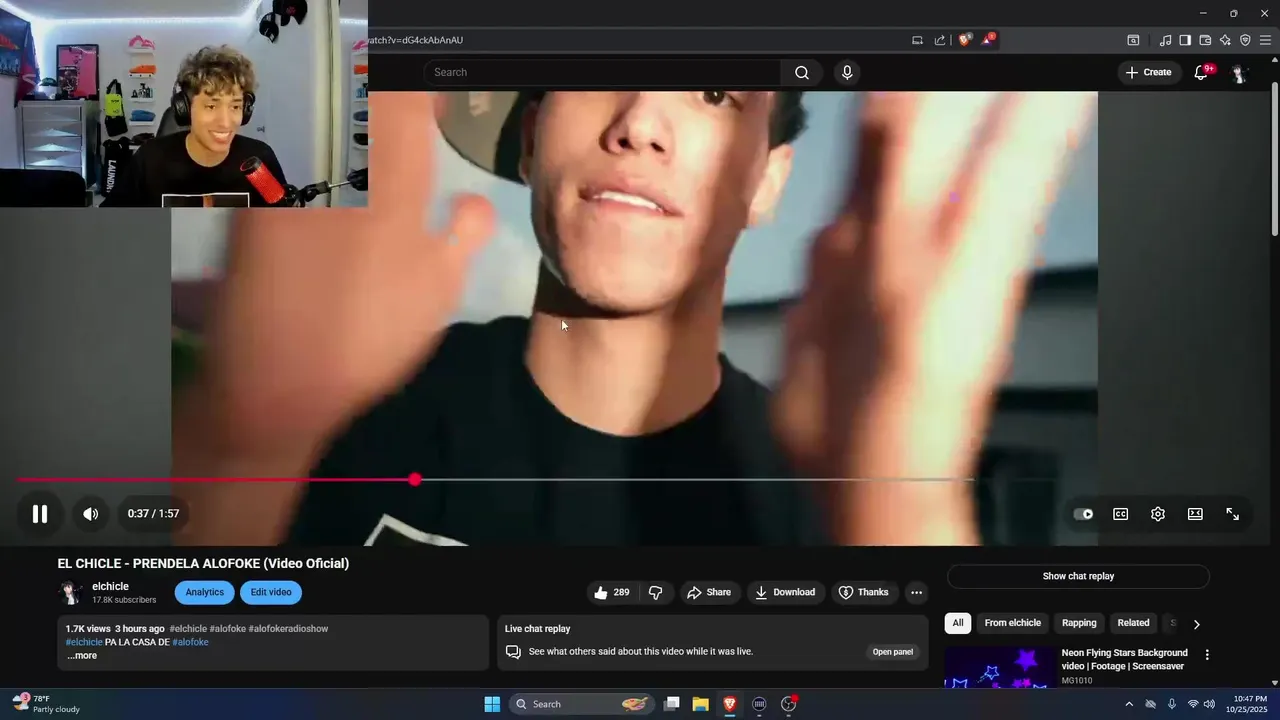
Task: Open the Leo AI sparkle icon
Action: click(1225, 40)
